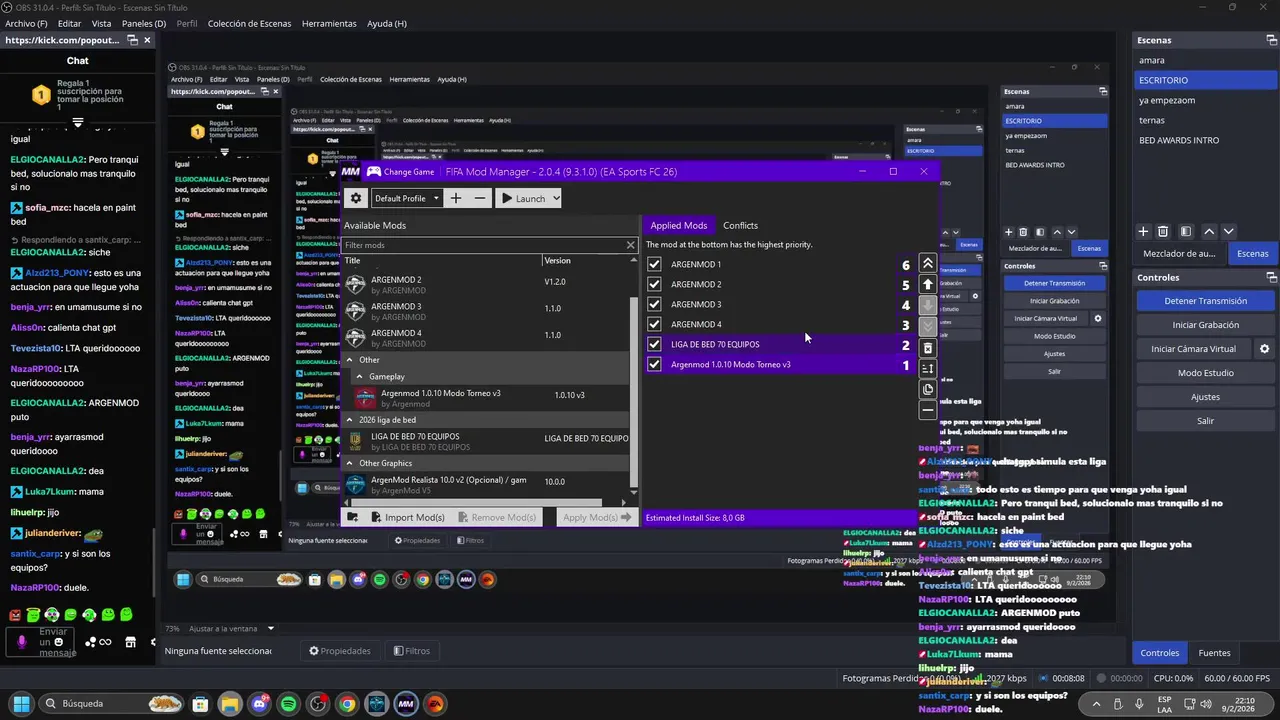This screenshot has width=1280, height=720.
Task: Uncheck ARGENMOD 4 in Applied Mods
Action: click(x=654, y=324)
